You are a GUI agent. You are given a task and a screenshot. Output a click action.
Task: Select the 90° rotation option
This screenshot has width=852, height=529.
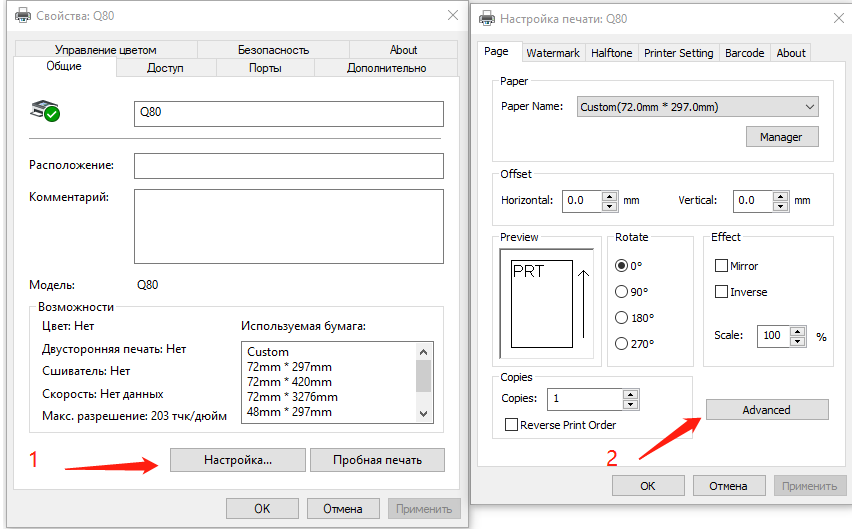(x=621, y=292)
